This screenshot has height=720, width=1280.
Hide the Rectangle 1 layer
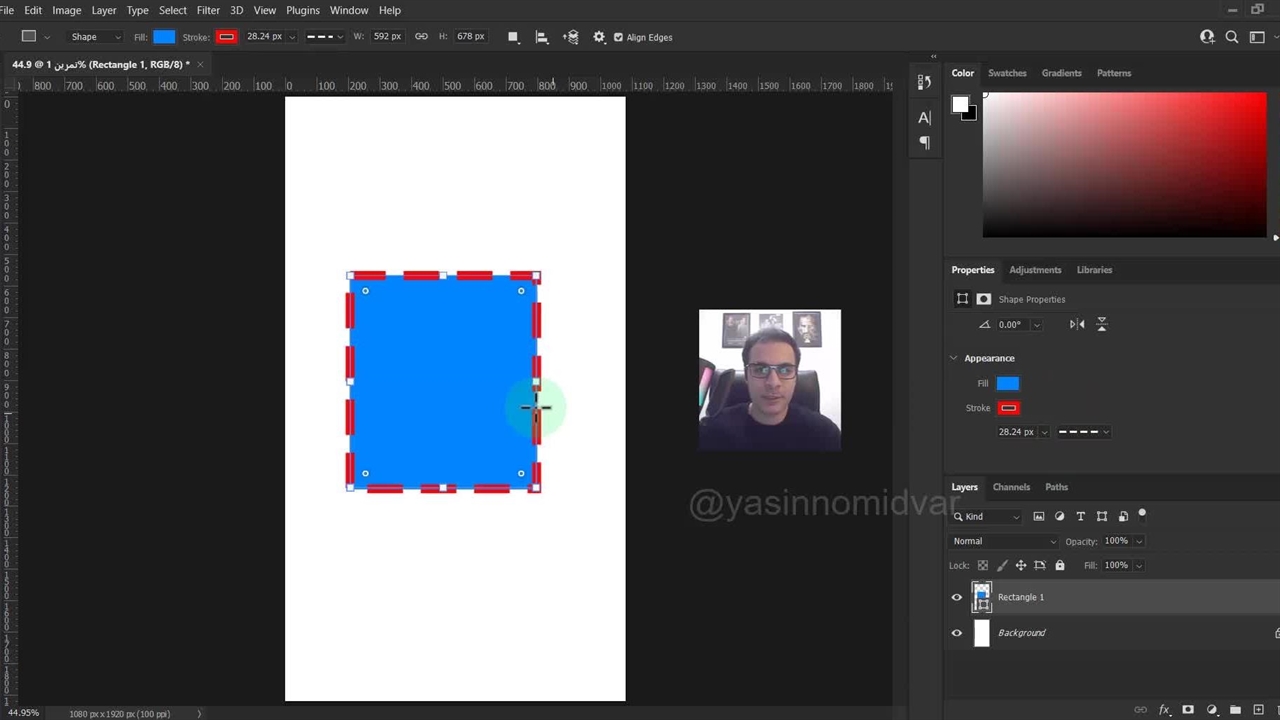coord(957,597)
